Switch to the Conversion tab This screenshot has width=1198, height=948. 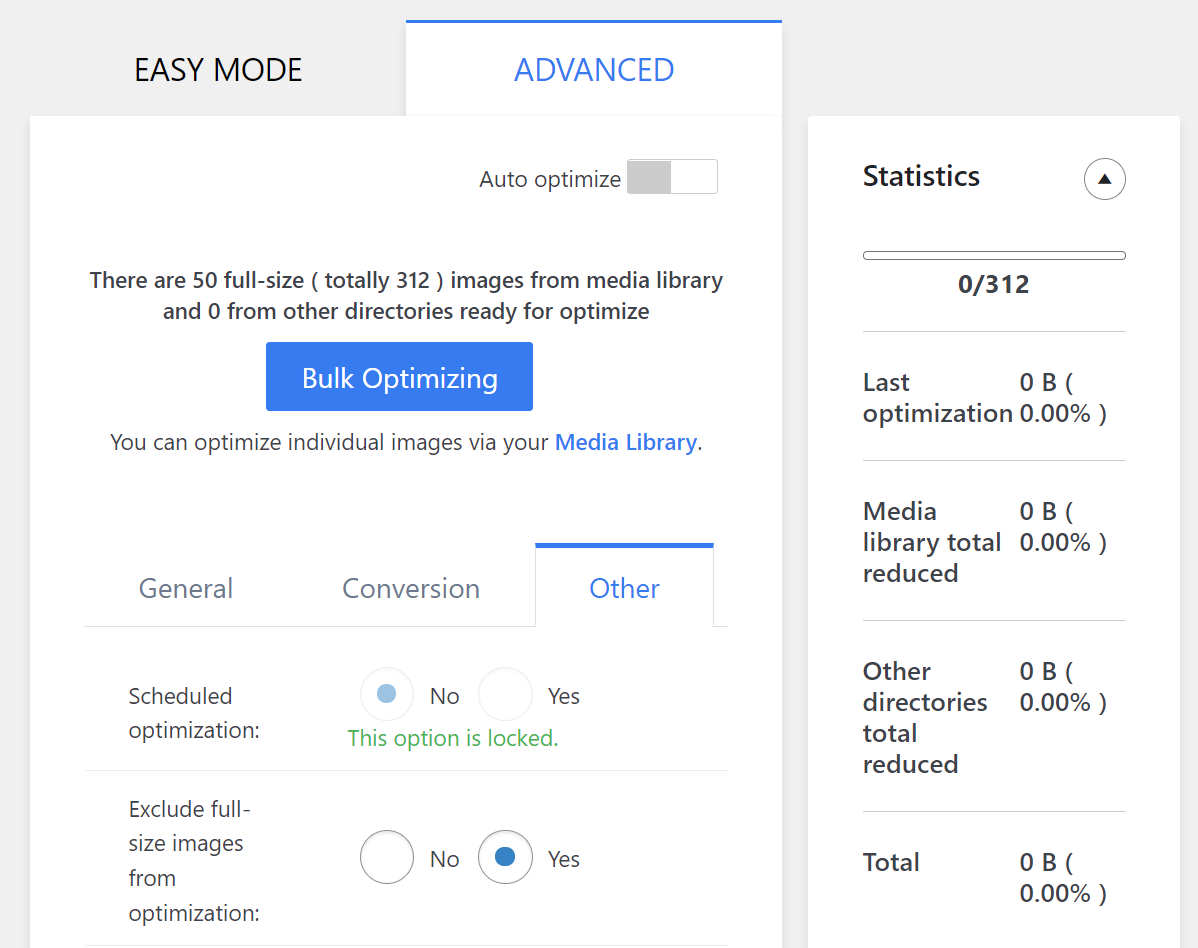(411, 588)
